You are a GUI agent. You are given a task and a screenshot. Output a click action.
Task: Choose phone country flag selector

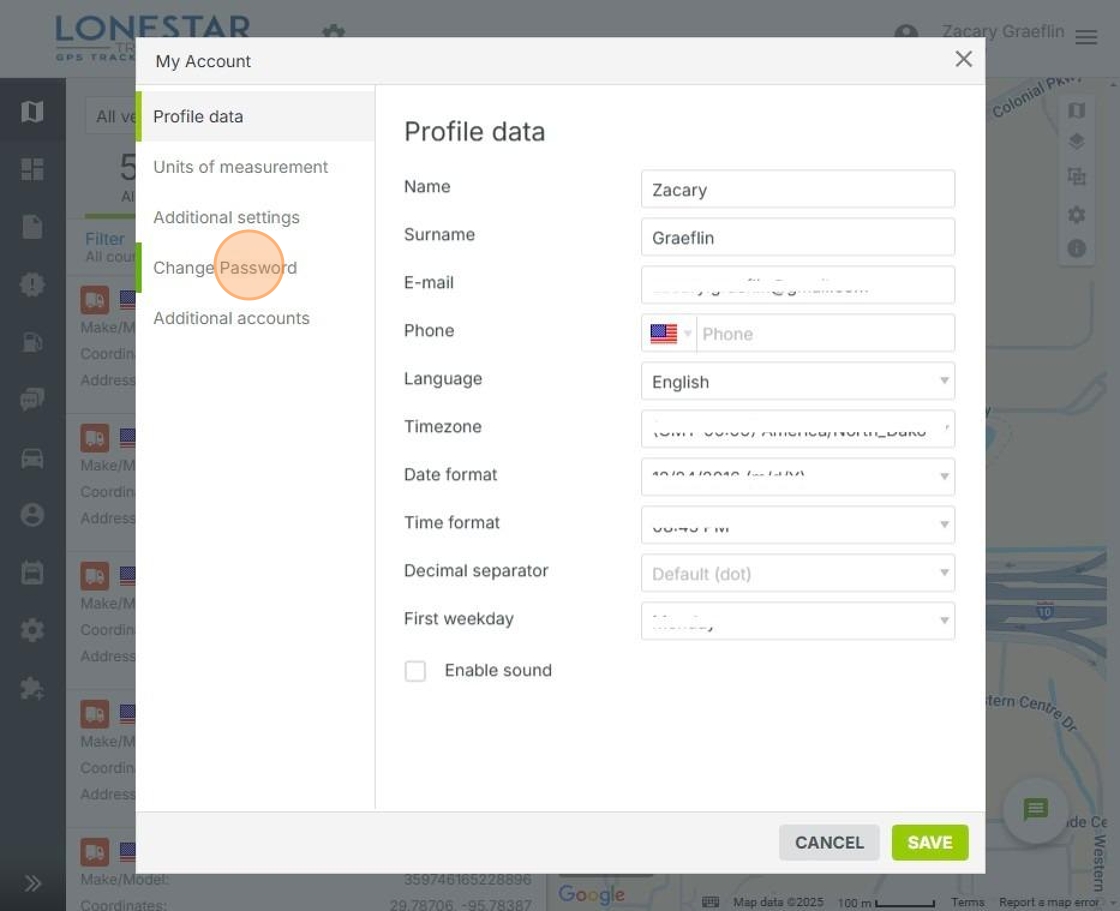(x=669, y=334)
